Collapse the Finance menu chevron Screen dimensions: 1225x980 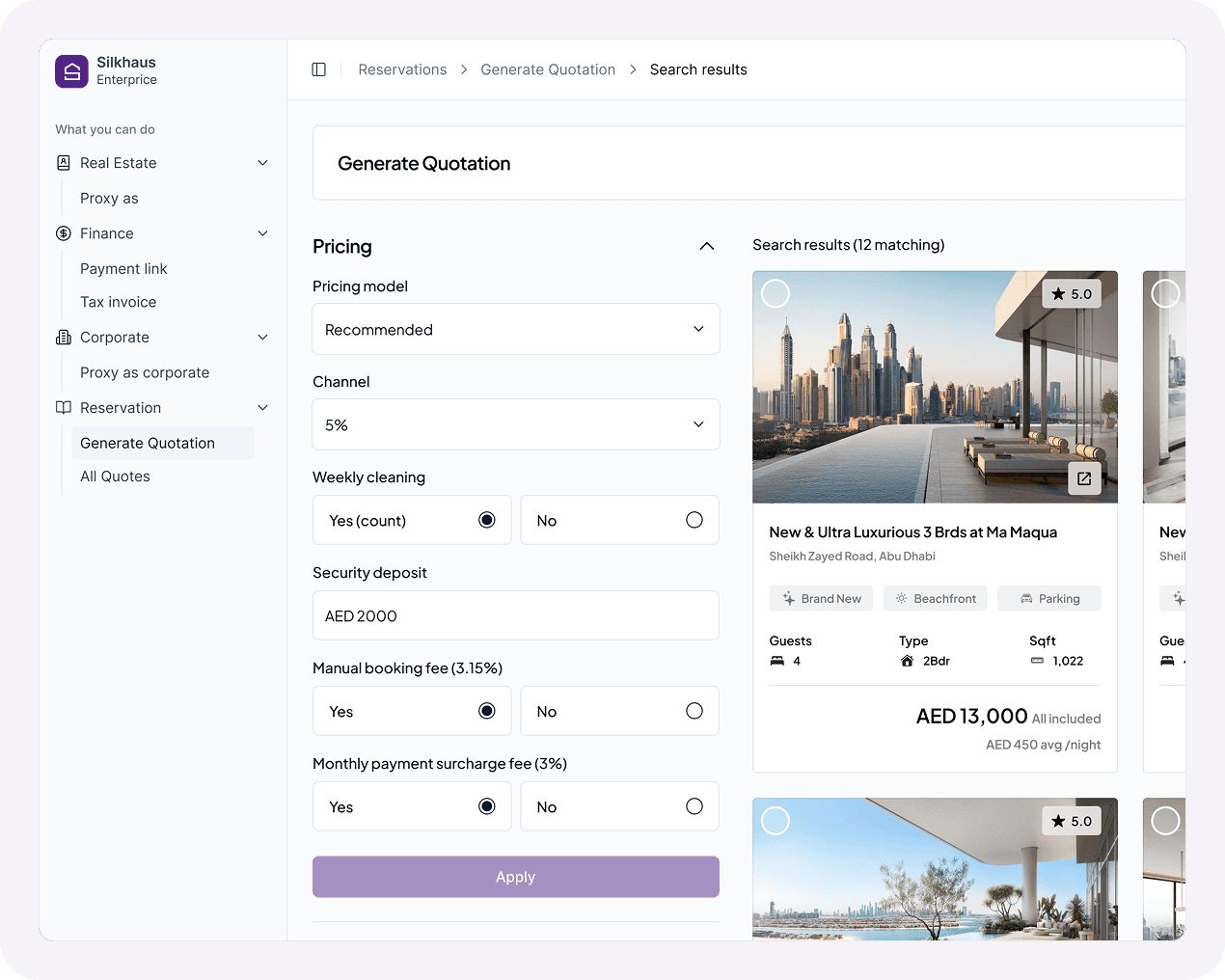click(x=262, y=233)
